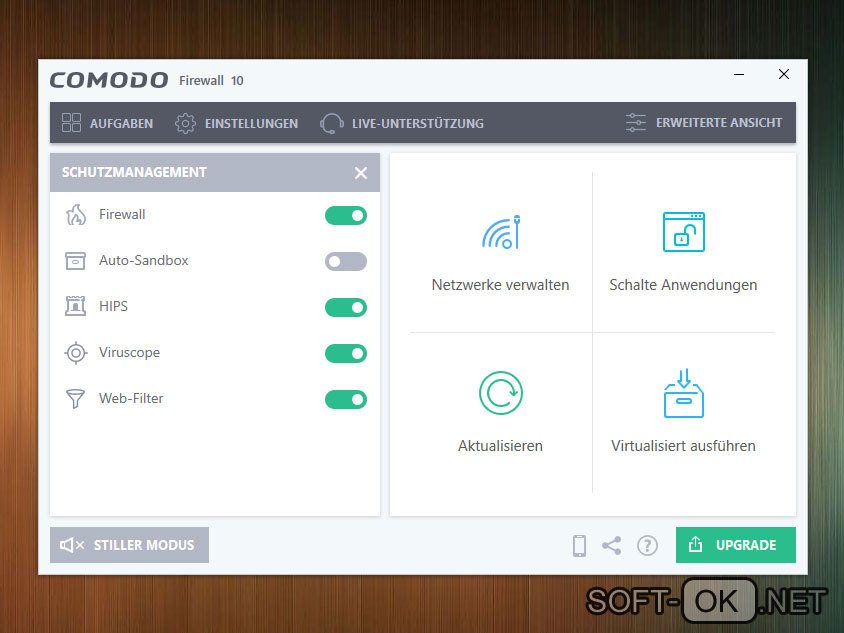Image resolution: width=844 pixels, height=633 pixels.
Task: Open the help question mark icon
Action: pos(647,546)
